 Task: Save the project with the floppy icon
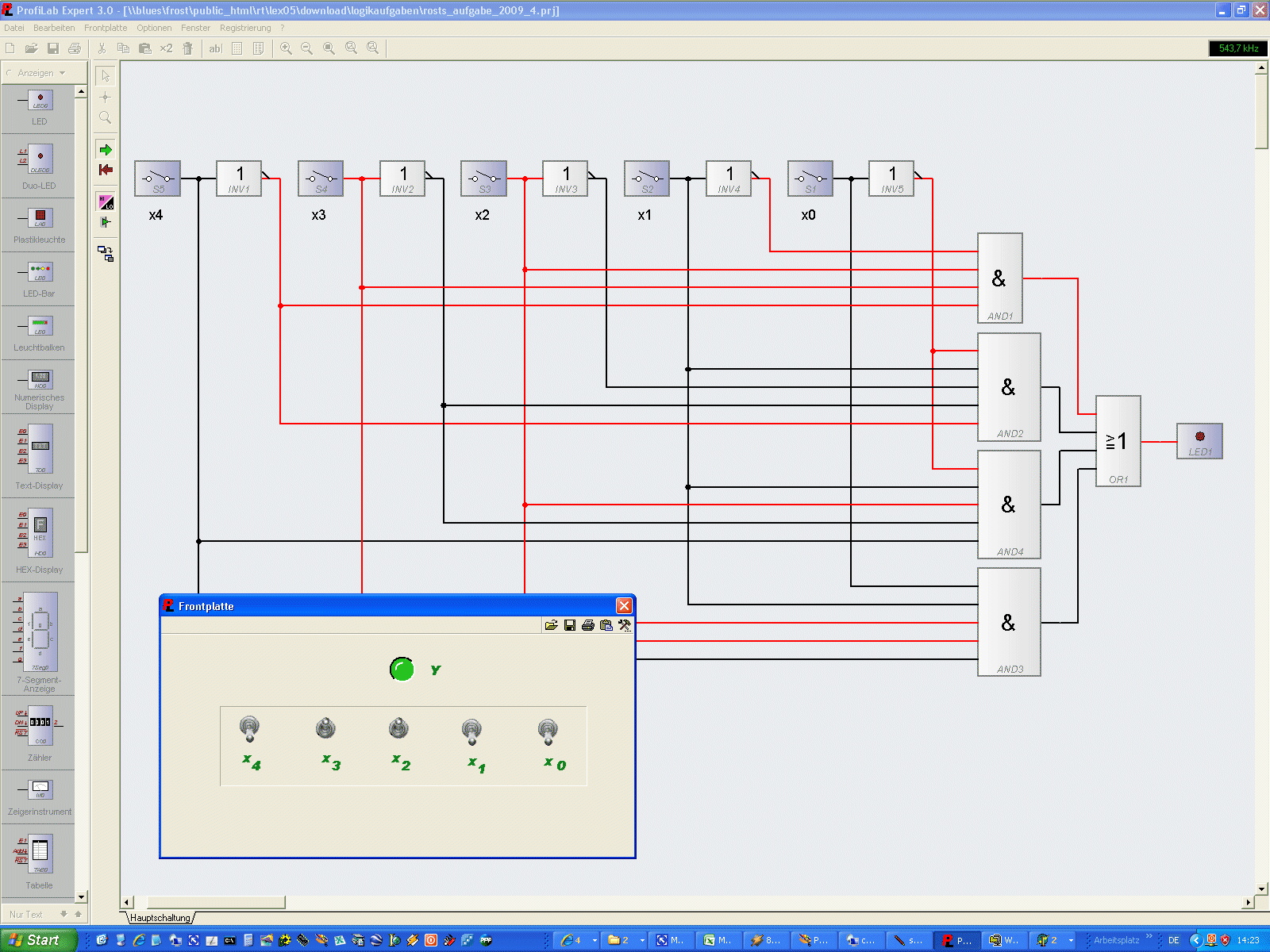tap(52, 48)
